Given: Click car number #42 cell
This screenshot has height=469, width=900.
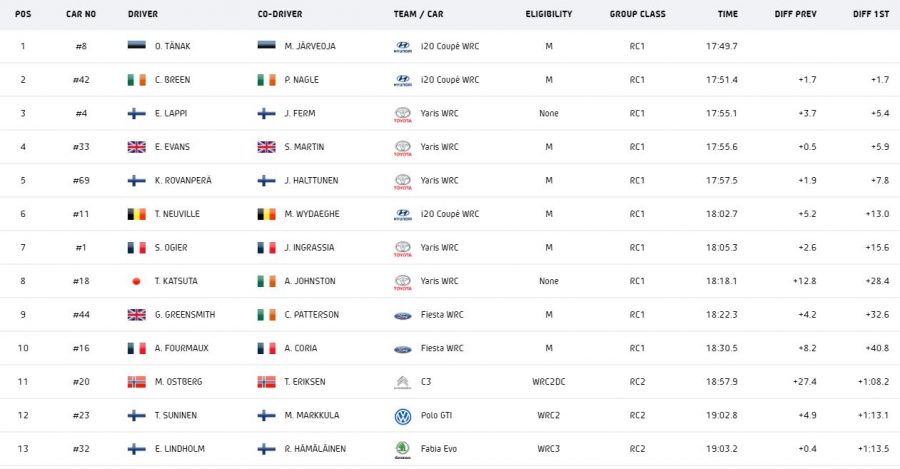Looking at the screenshot, I should [x=82, y=80].
